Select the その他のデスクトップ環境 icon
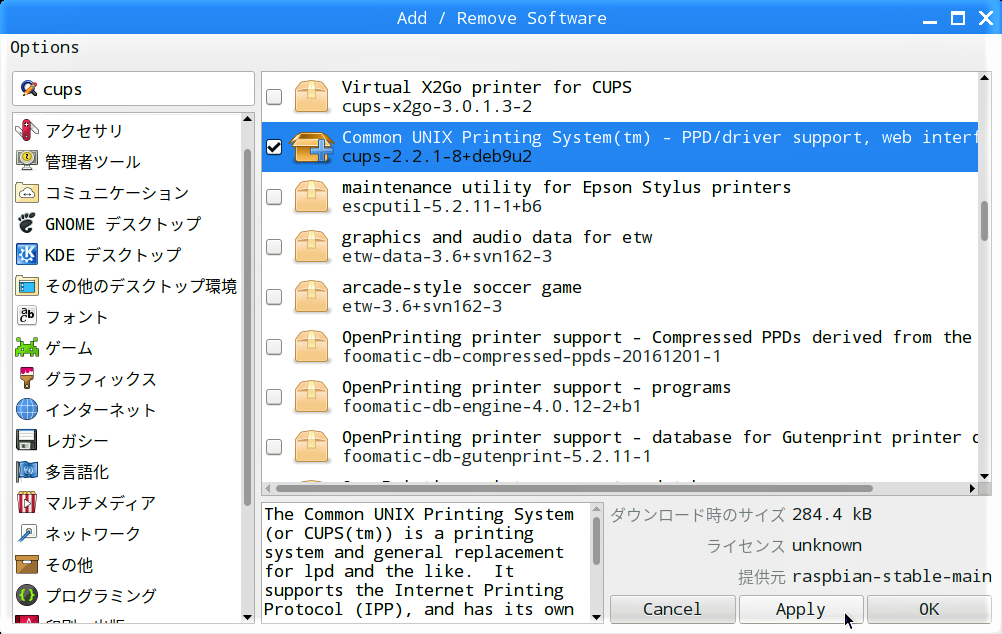 point(27,285)
